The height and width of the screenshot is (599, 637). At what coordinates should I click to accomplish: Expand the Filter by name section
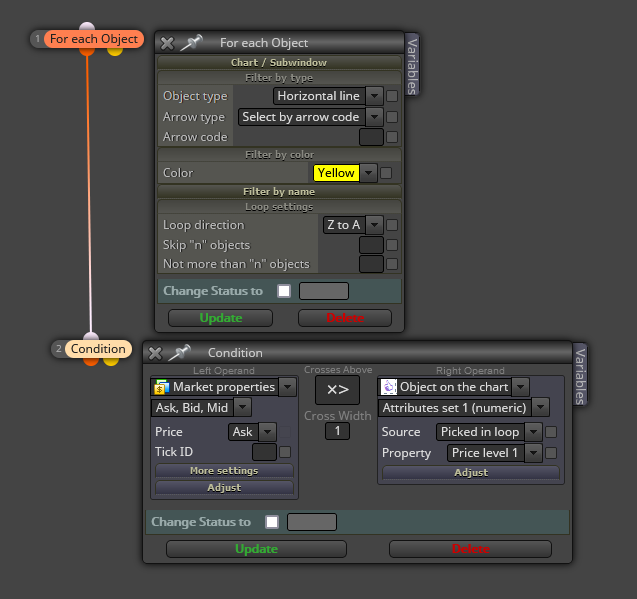click(279, 191)
